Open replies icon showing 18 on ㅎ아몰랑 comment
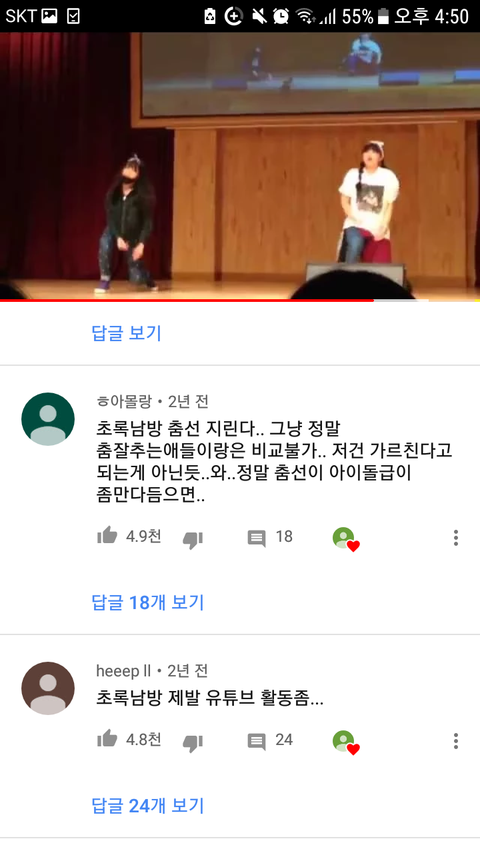Screen dimensions: 480x853 pyautogui.click(x=256, y=538)
